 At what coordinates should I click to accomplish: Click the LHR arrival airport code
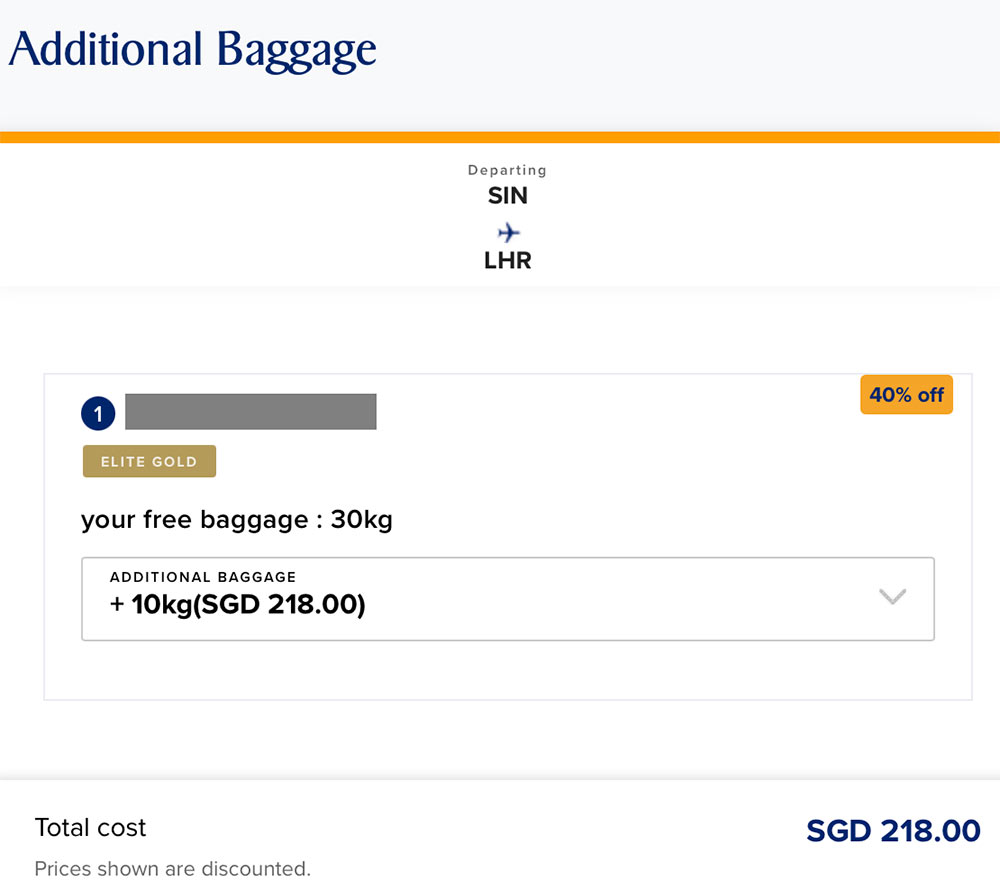pos(507,259)
